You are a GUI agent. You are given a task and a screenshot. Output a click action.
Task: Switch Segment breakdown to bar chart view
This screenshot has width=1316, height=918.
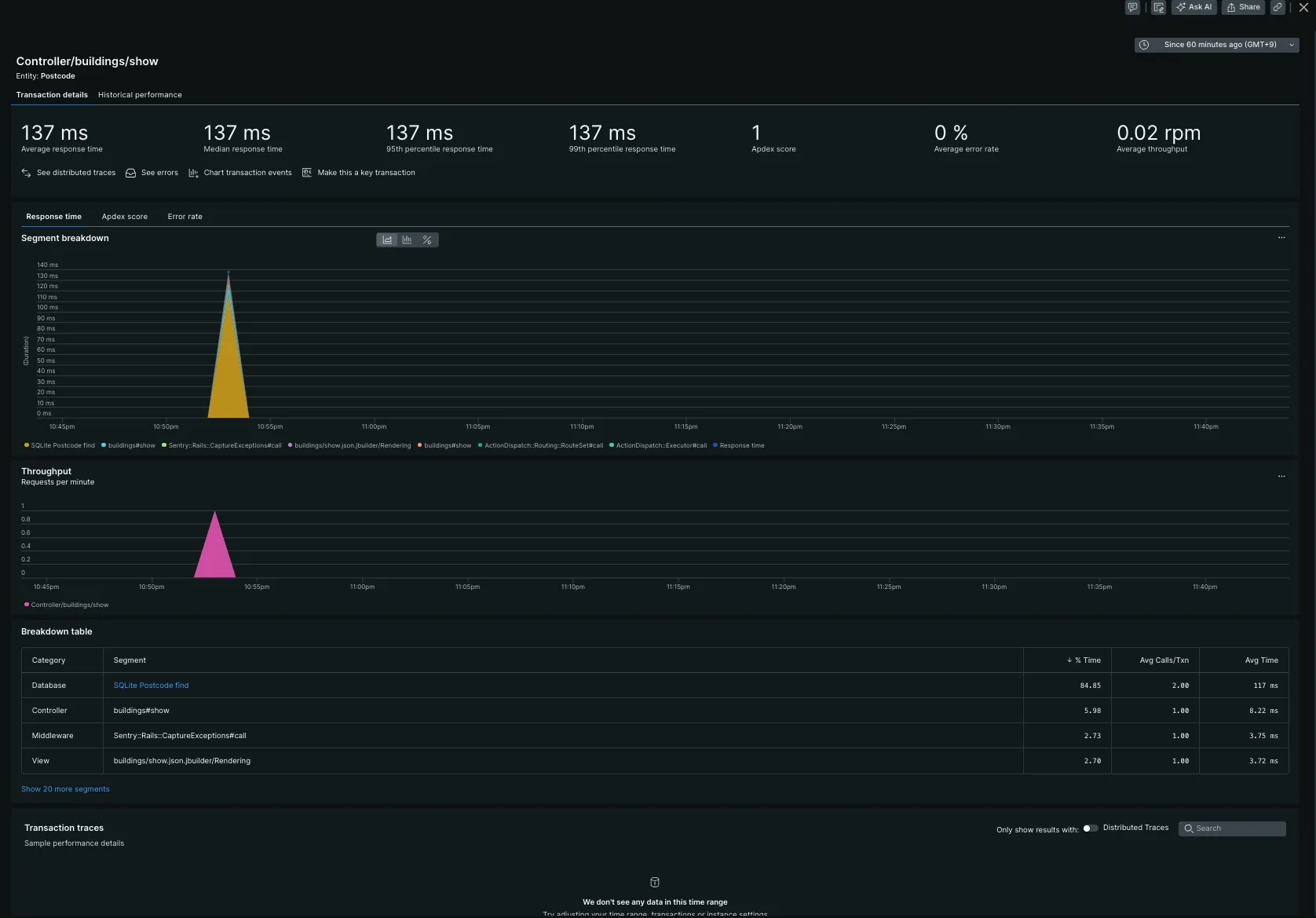pyautogui.click(x=407, y=240)
